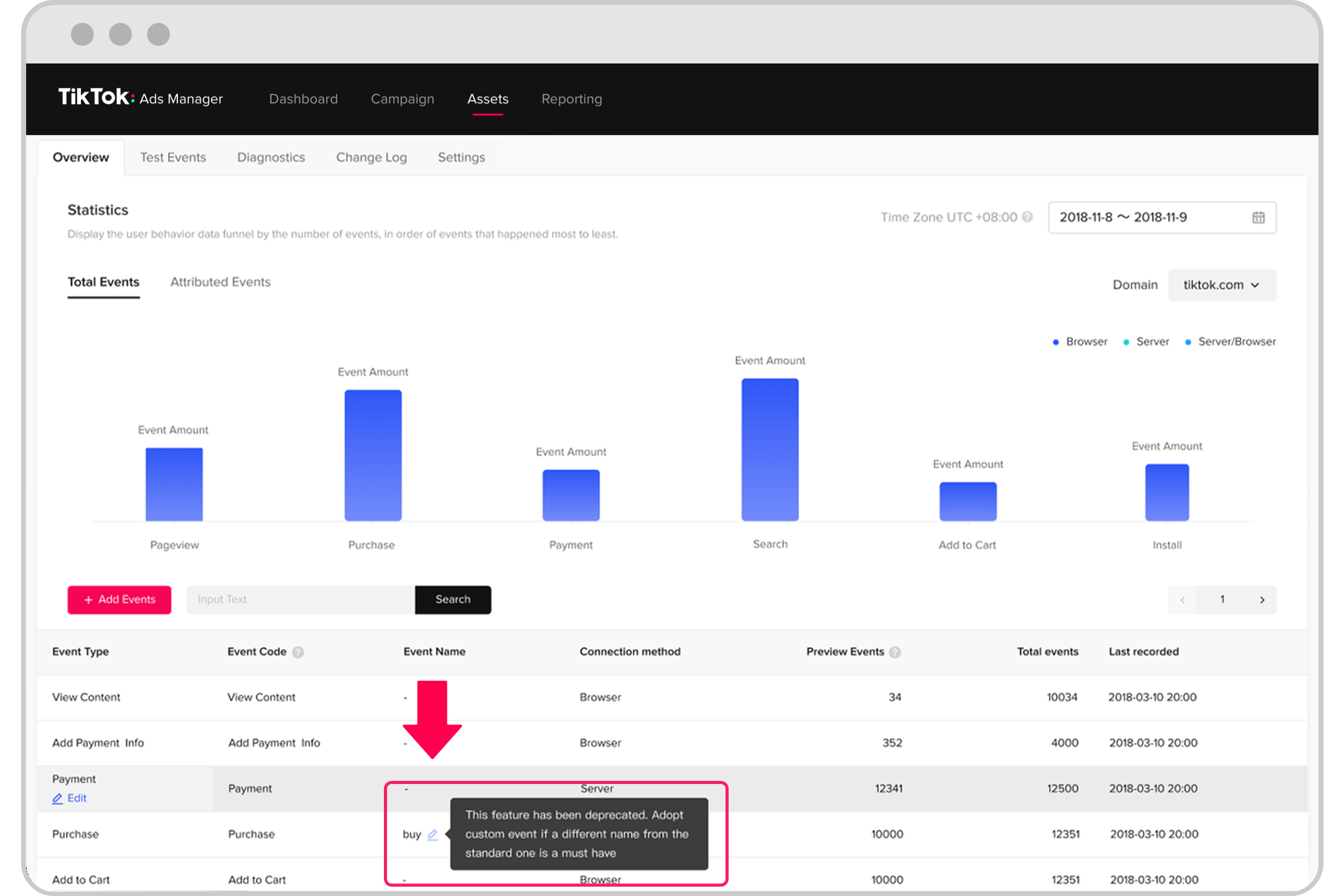Click the Add Events button
This screenshot has height=896, width=1344.
tap(119, 599)
